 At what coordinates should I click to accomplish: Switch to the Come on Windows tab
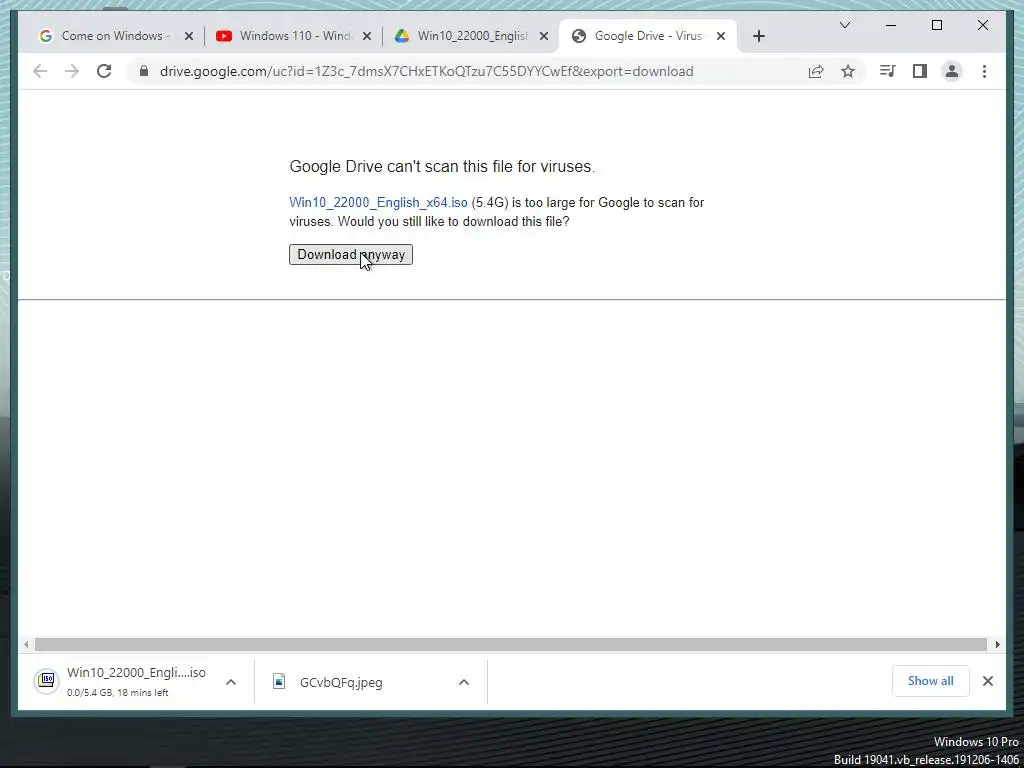coord(116,36)
